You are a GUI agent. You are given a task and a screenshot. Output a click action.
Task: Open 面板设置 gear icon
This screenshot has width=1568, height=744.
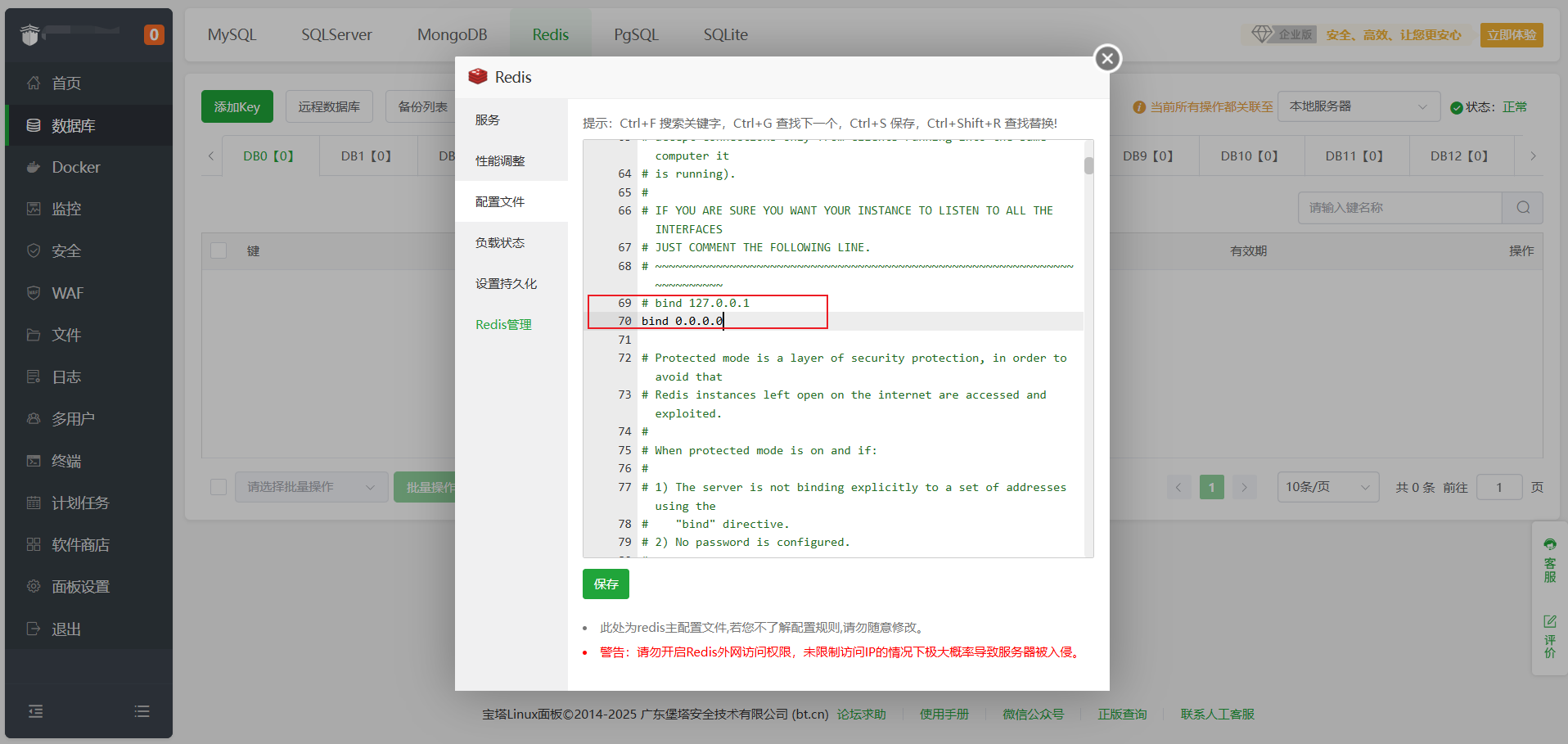coord(34,586)
